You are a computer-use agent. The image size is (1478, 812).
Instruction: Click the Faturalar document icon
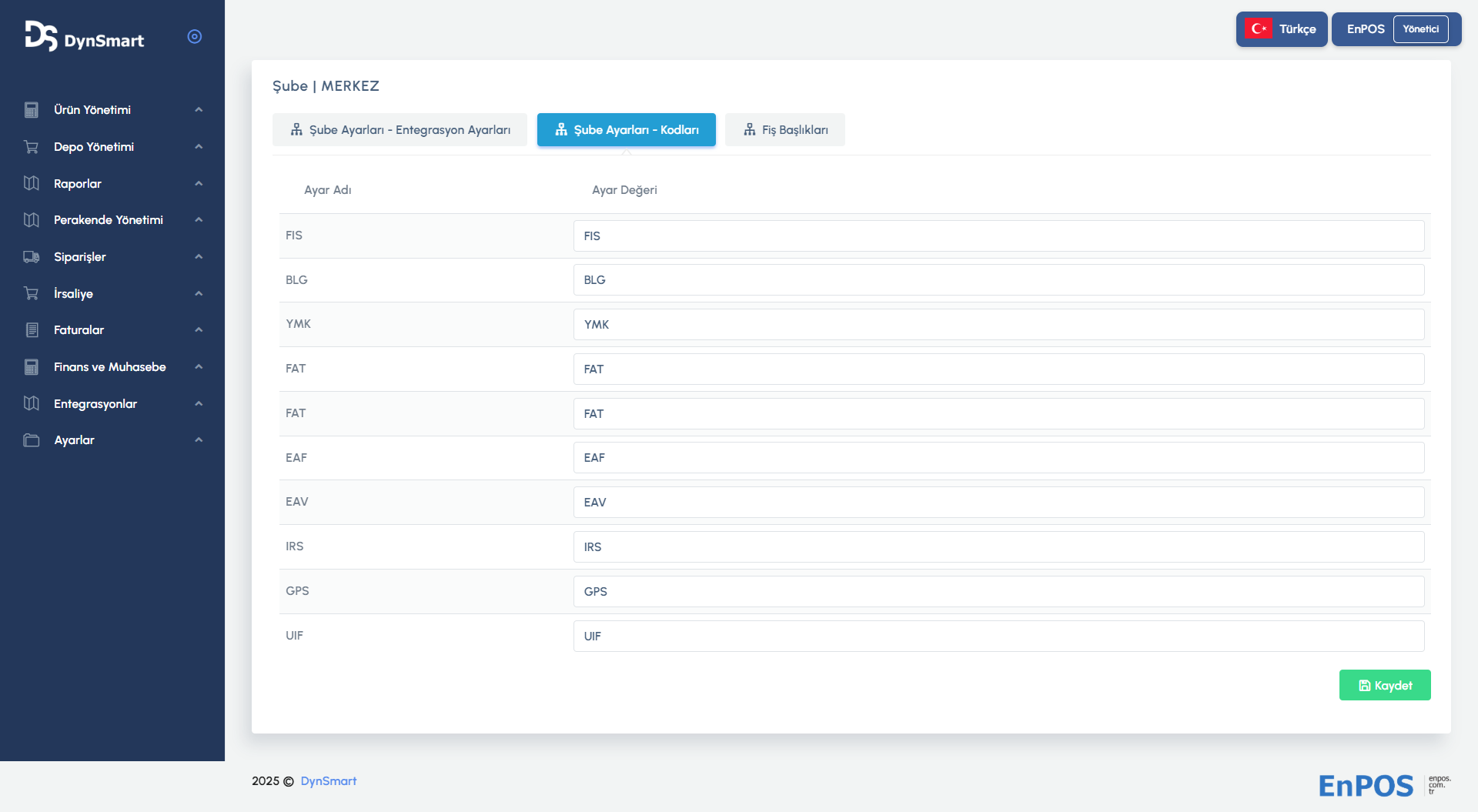[x=32, y=330]
